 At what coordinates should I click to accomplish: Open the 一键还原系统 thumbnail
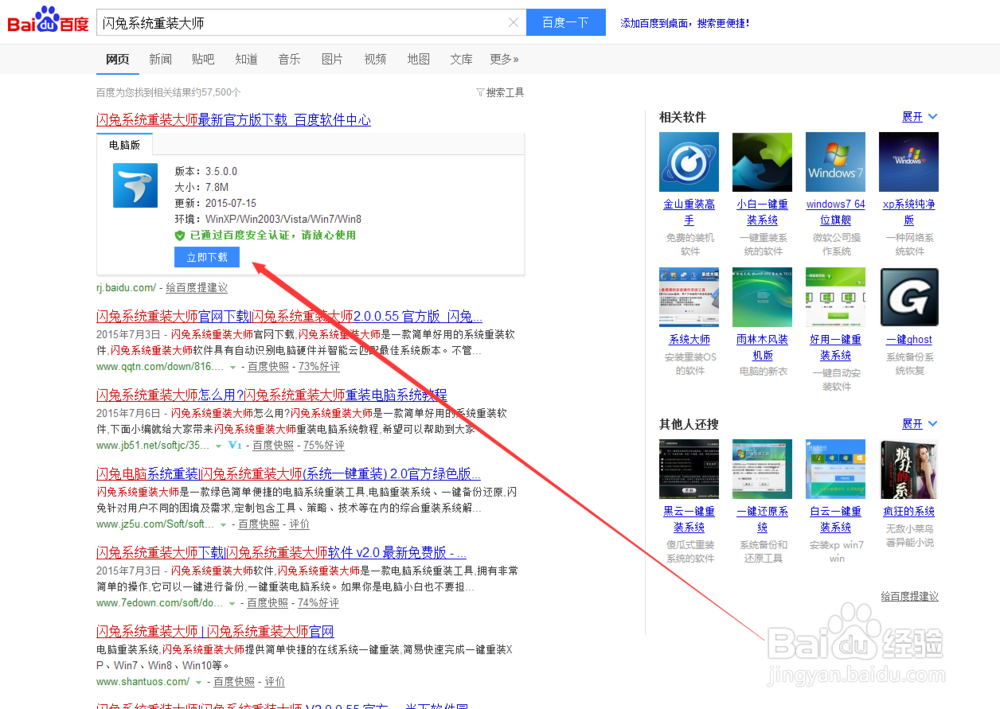pos(762,469)
